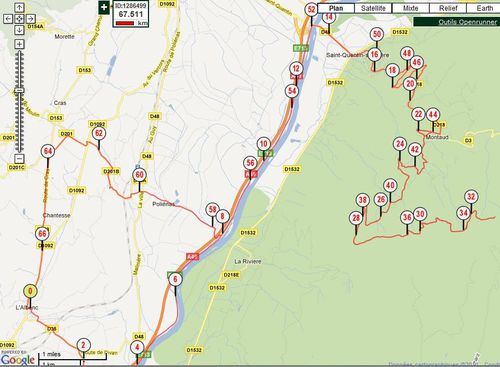Switch to Earth map view
This screenshot has width=500, height=367.
click(x=484, y=8)
